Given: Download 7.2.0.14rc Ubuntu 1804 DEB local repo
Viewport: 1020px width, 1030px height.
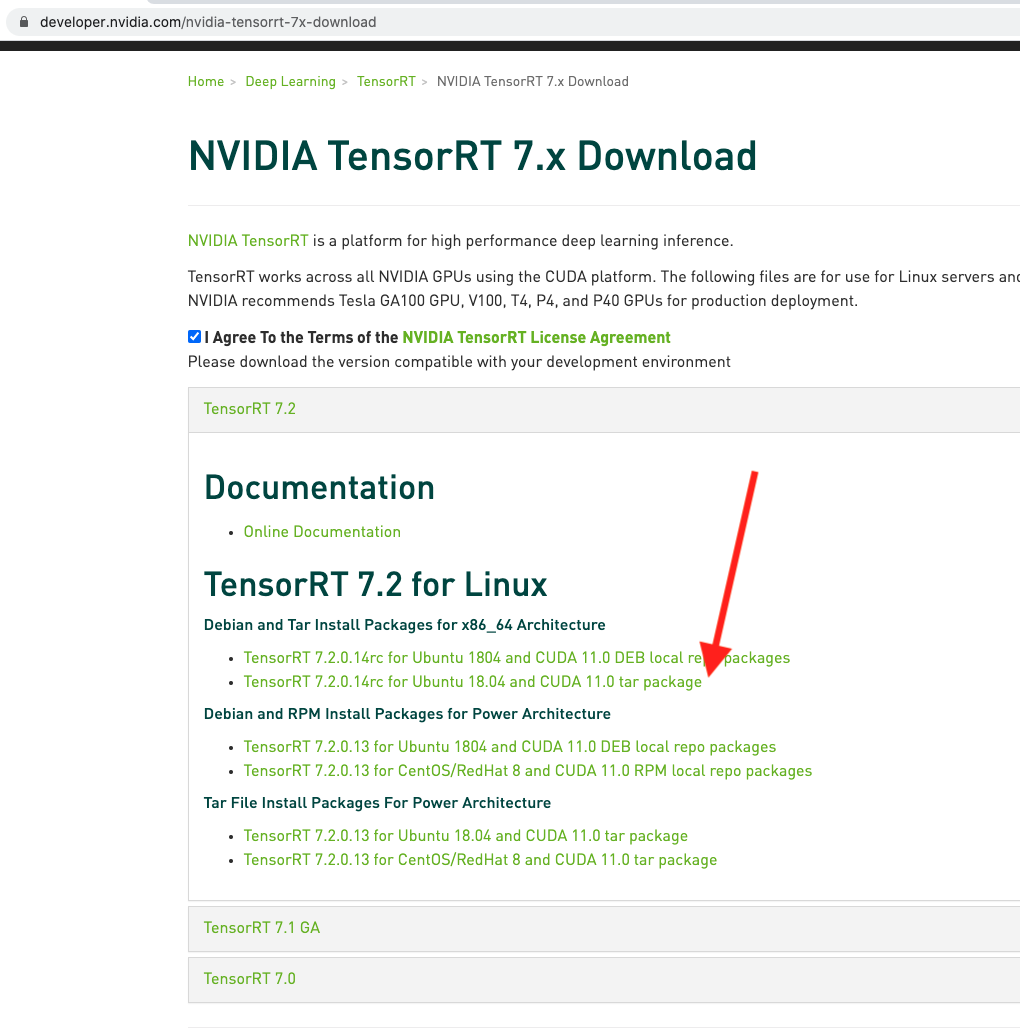Looking at the screenshot, I should tap(516, 658).
